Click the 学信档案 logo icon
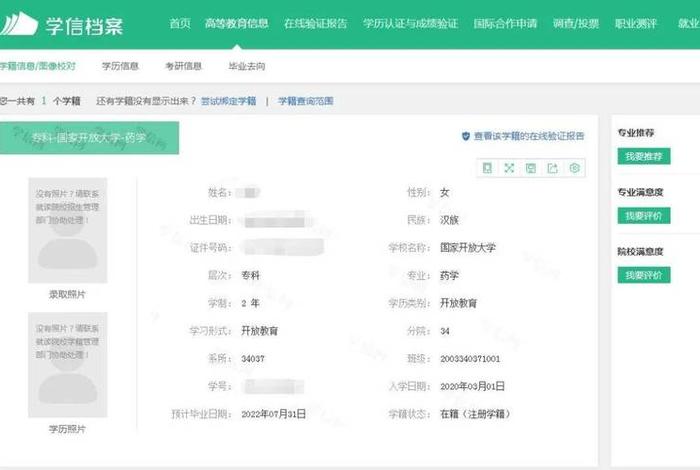The image size is (700, 470). pos(19,24)
